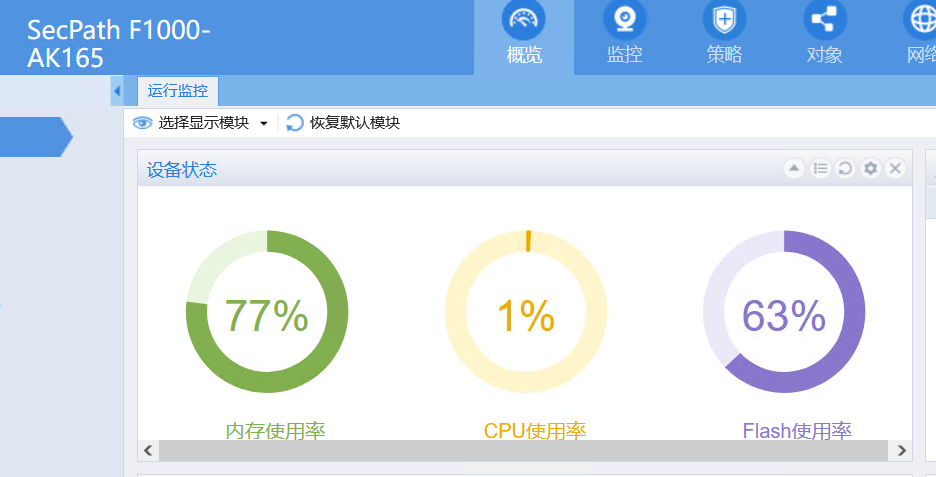936x477 pixels.
Task: Refresh the 设备状态 panel
Action: click(845, 169)
